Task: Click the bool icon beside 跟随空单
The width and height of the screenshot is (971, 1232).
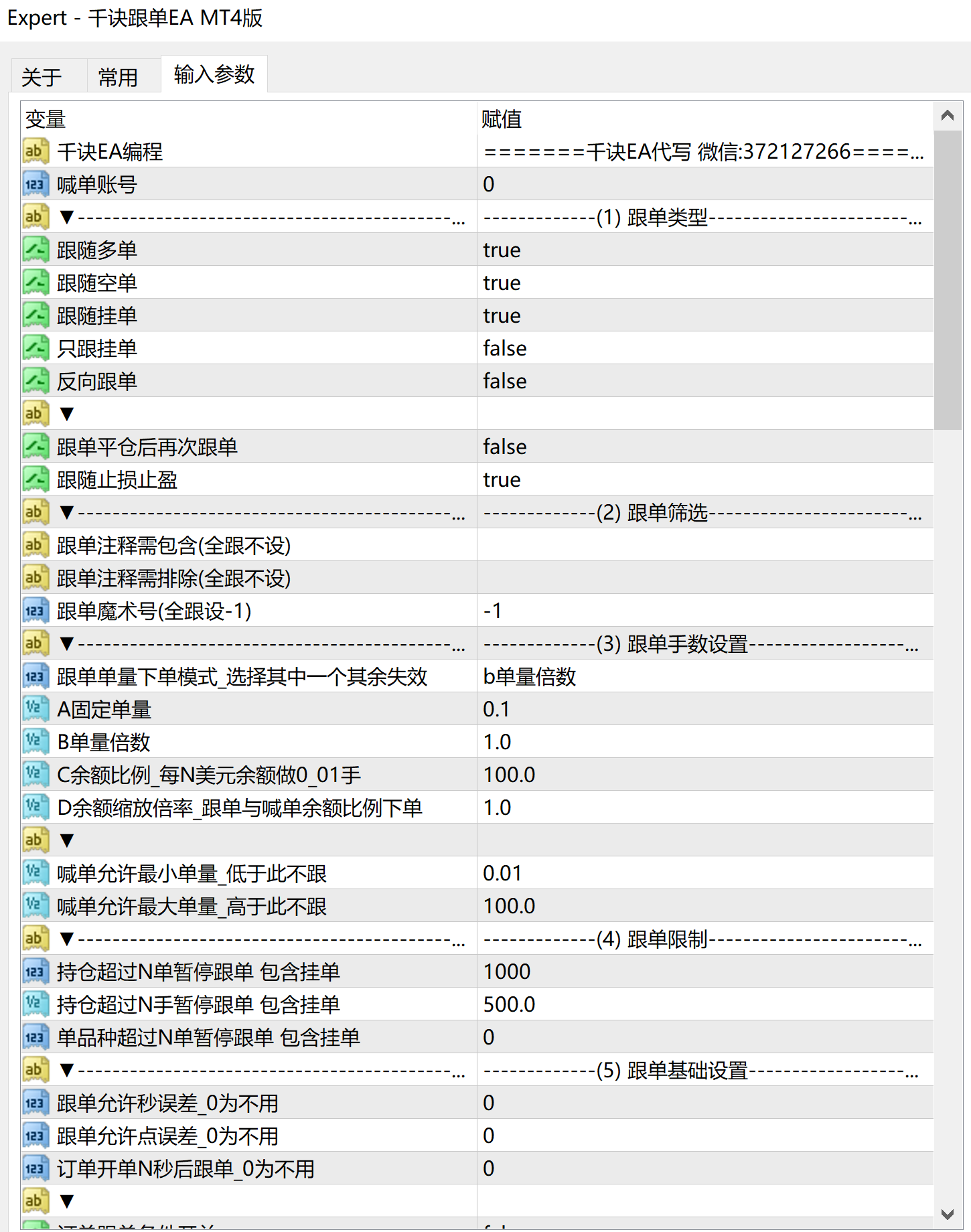Action: [x=35, y=283]
